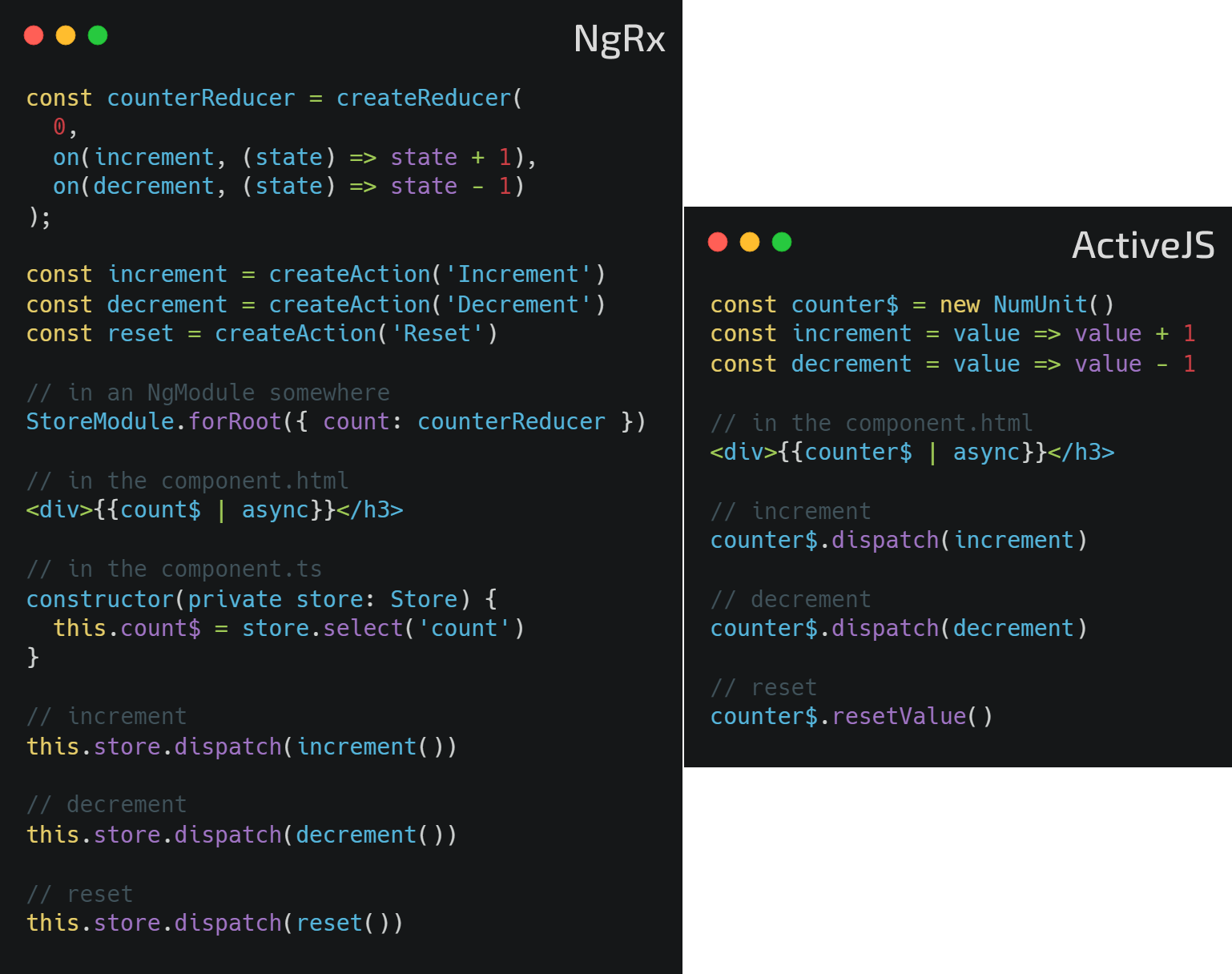Click the red close dot on ActiveJS window

pos(718,242)
